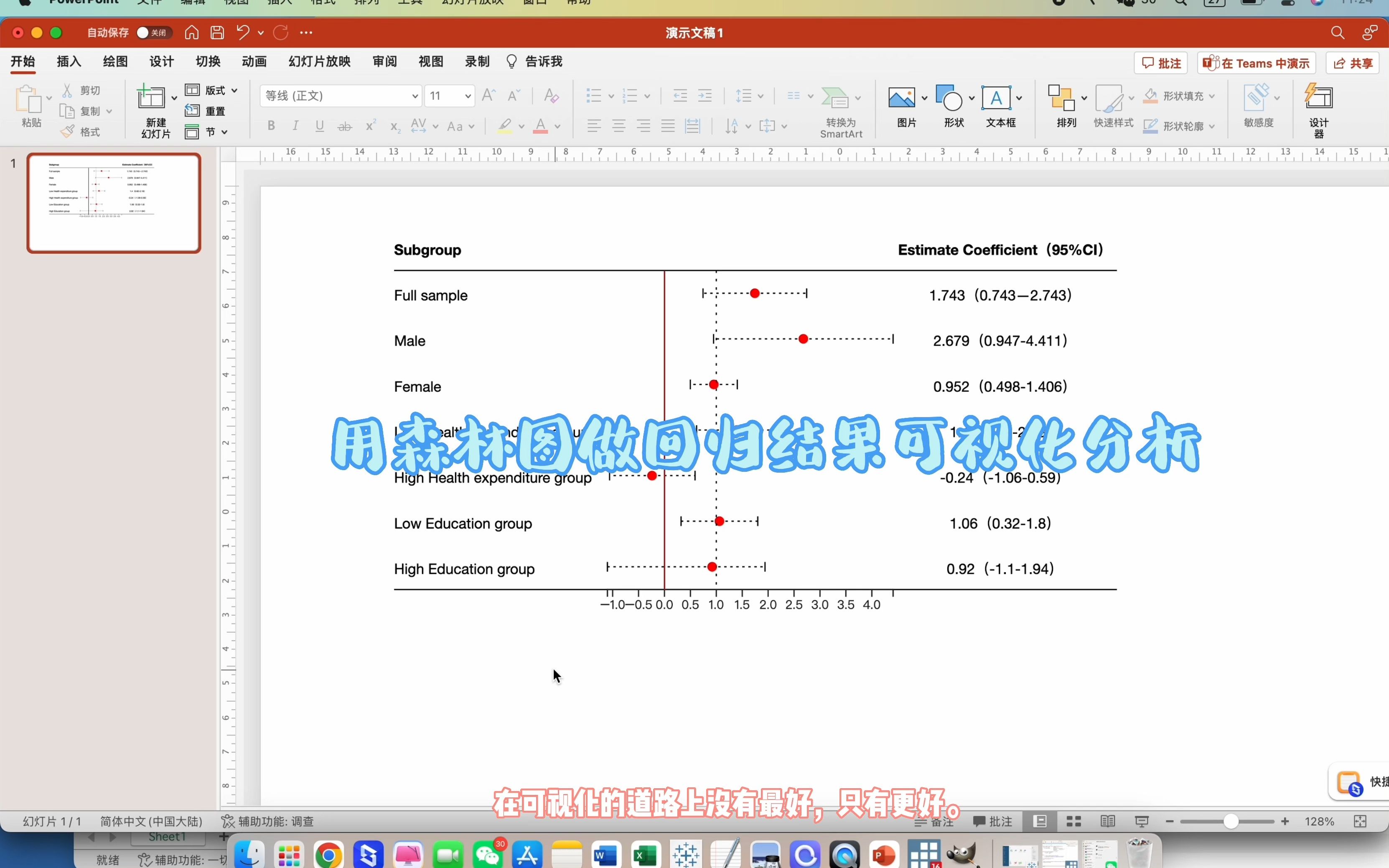Click the 文本框 text box icon
Viewport: 1389px width, 868px height.
[x=996, y=99]
